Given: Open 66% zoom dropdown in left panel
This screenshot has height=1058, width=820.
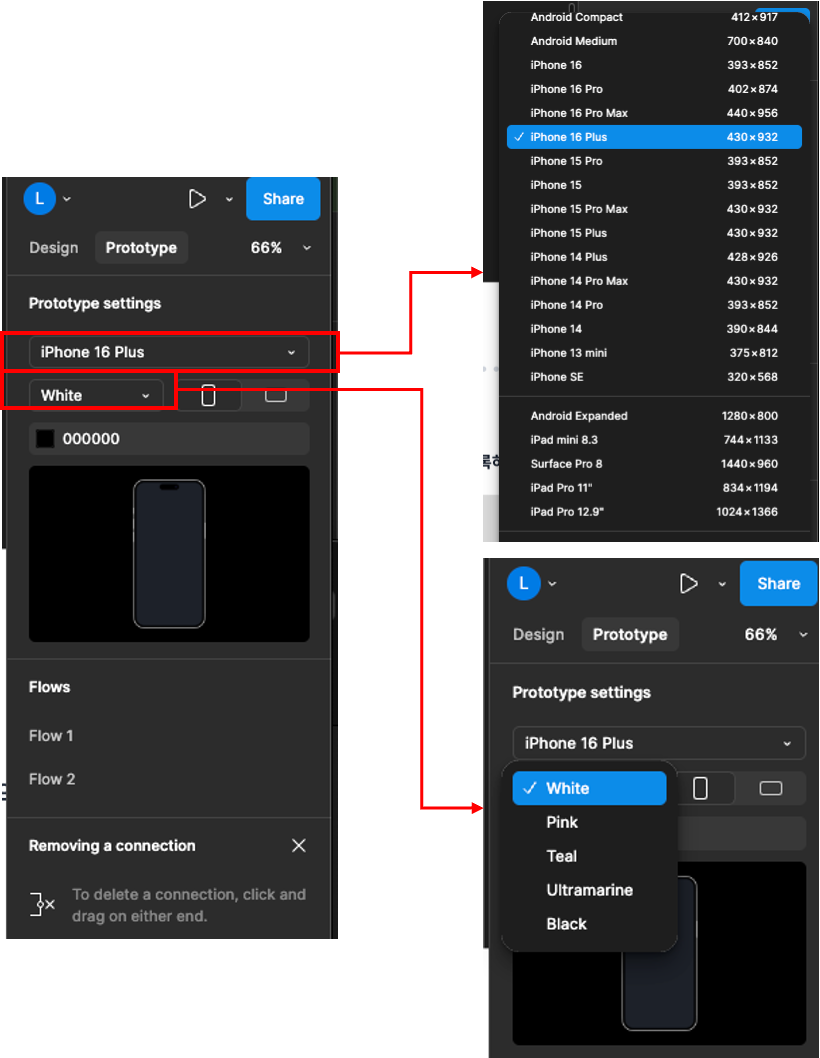Looking at the screenshot, I should click(281, 248).
